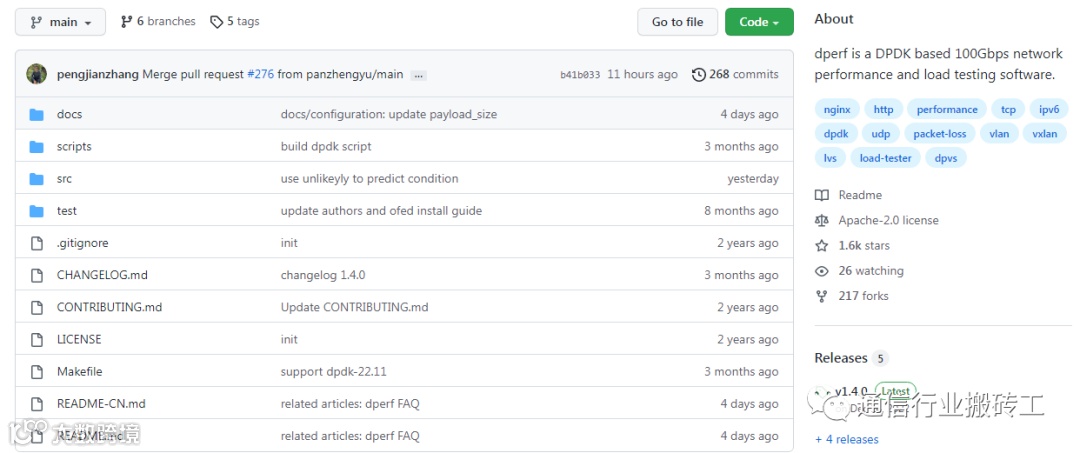The width and height of the screenshot is (1080, 453).
Task: Select the dpdk topic tag
Action: [836, 134]
